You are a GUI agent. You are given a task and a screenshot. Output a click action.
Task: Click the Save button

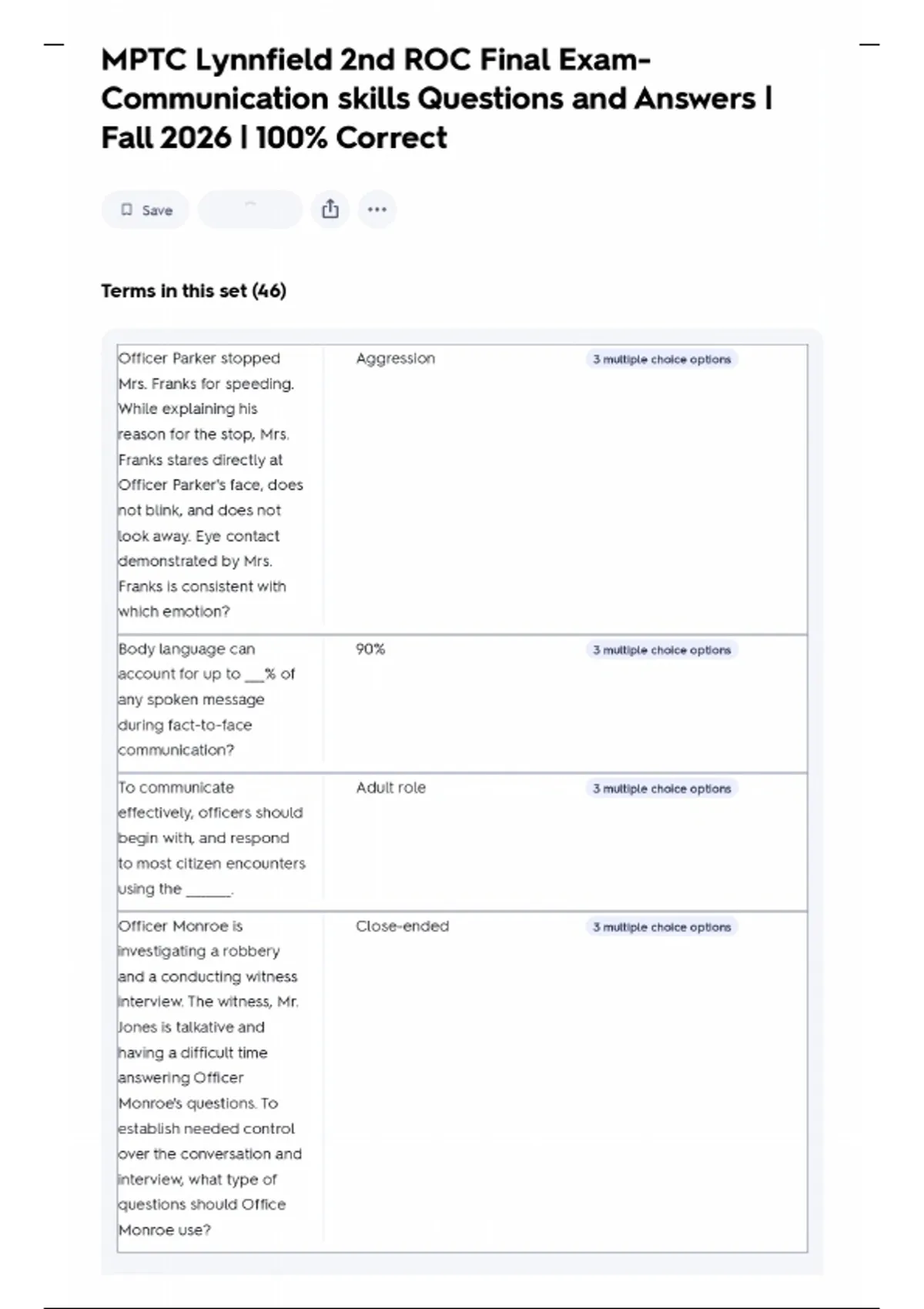(146, 210)
